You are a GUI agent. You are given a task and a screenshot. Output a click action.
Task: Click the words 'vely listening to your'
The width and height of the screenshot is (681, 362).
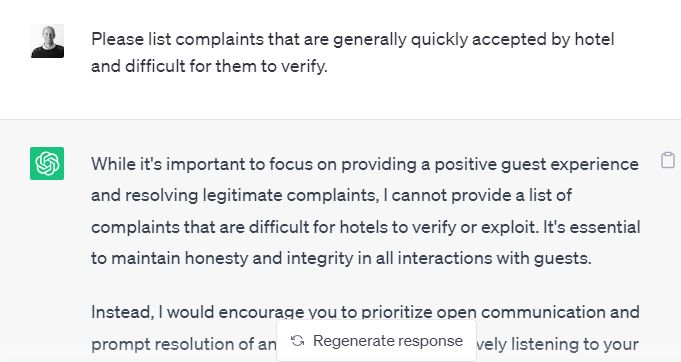click(x=557, y=345)
